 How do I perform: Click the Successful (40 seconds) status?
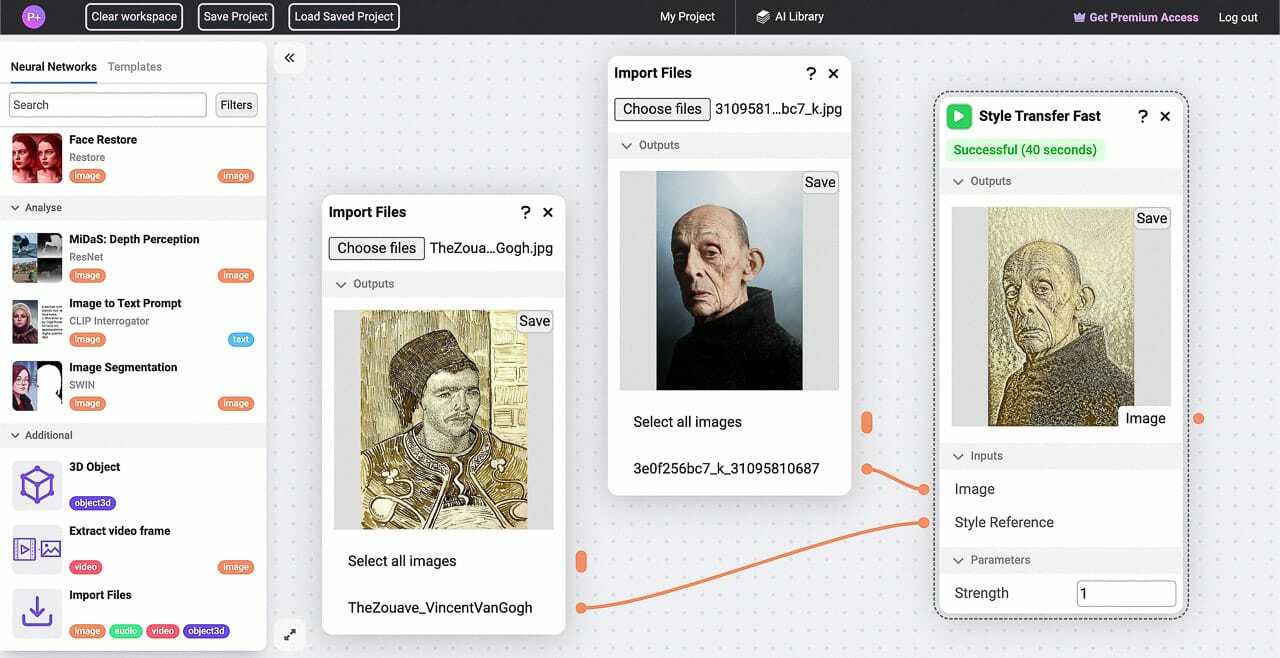point(1025,150)
